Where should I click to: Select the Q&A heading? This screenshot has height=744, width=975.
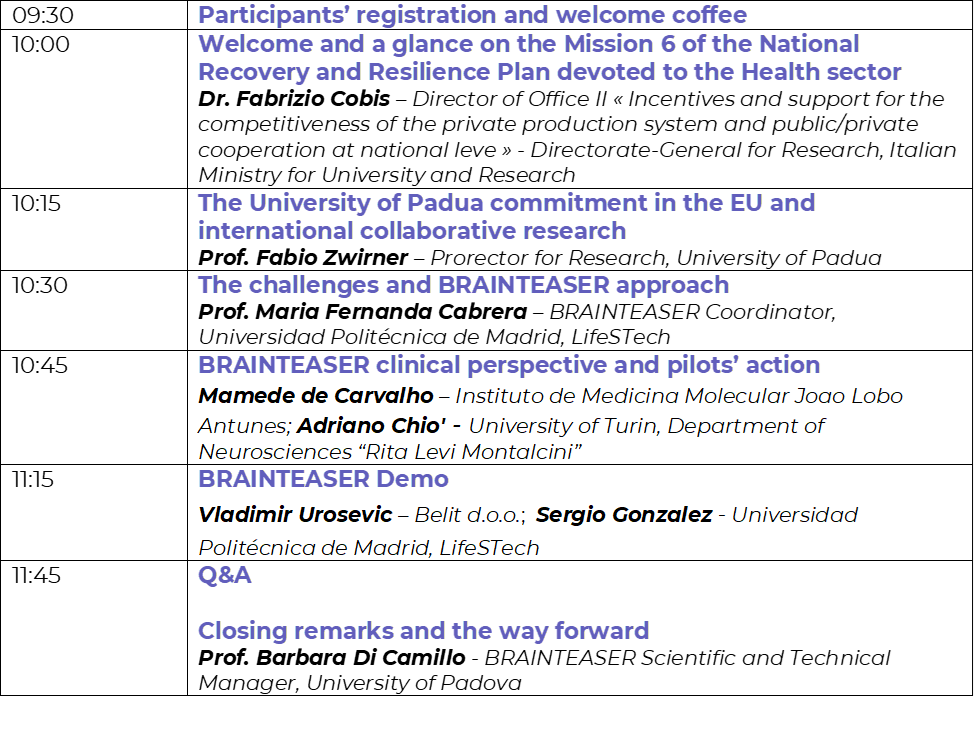click(224, 576)
